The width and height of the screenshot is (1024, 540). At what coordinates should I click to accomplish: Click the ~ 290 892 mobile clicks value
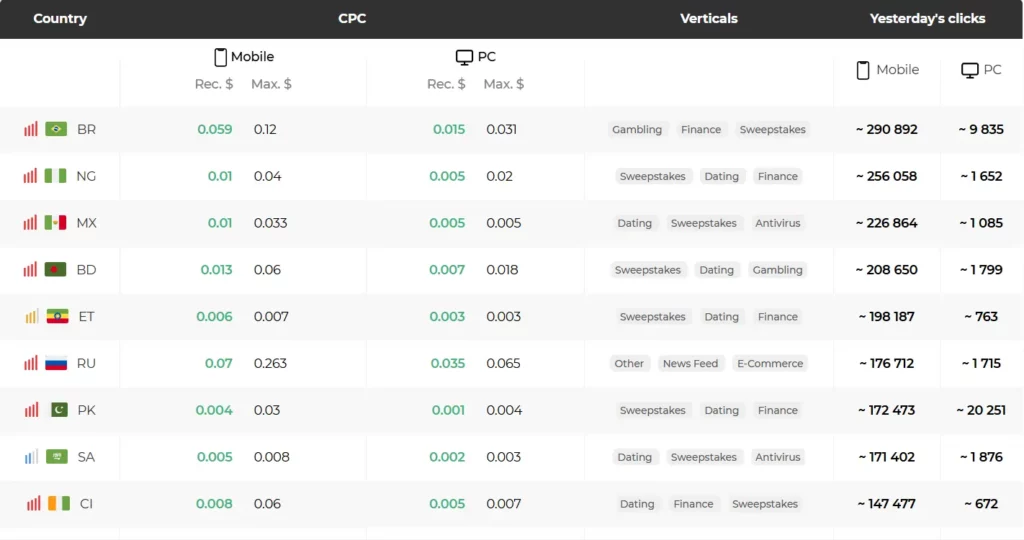tap(887, 129)
